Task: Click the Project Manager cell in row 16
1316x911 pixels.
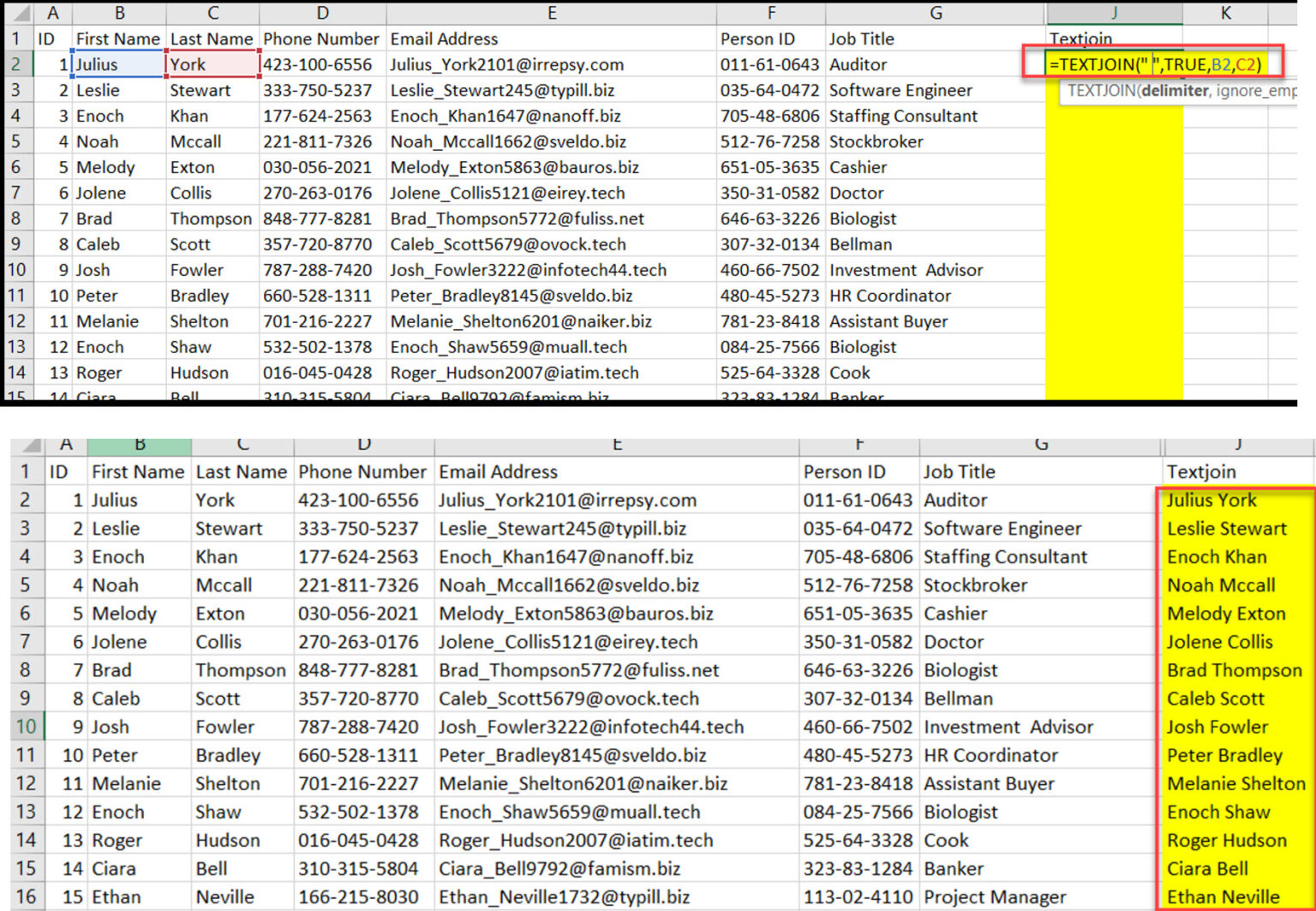Action: (x=994, y=896)
